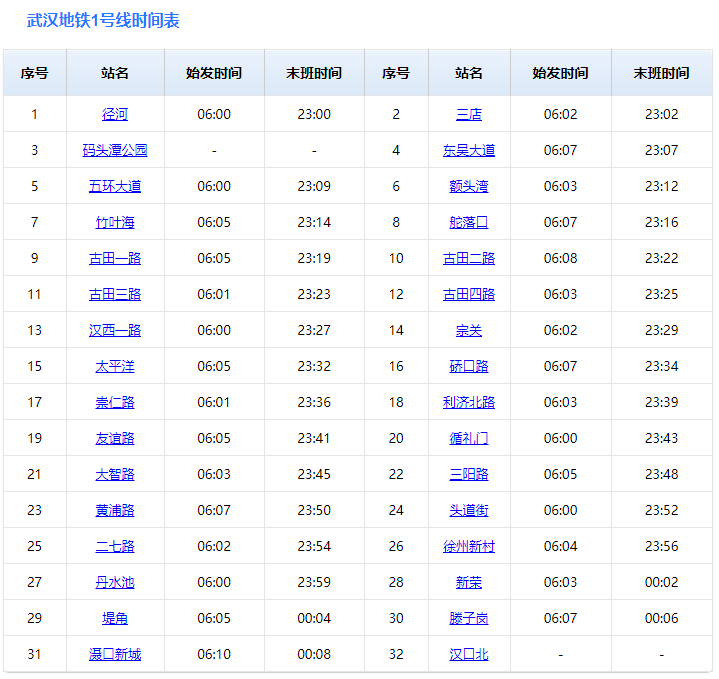
Task: Open the 友谊路 station link
Action: coord(115,438)
